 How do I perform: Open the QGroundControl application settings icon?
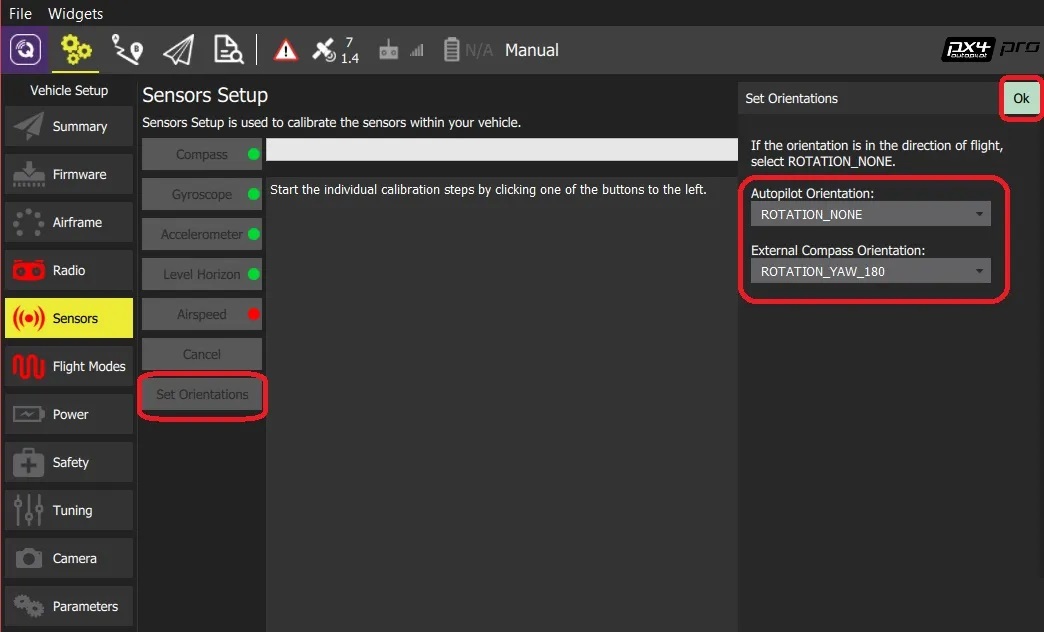click(25, 49)
